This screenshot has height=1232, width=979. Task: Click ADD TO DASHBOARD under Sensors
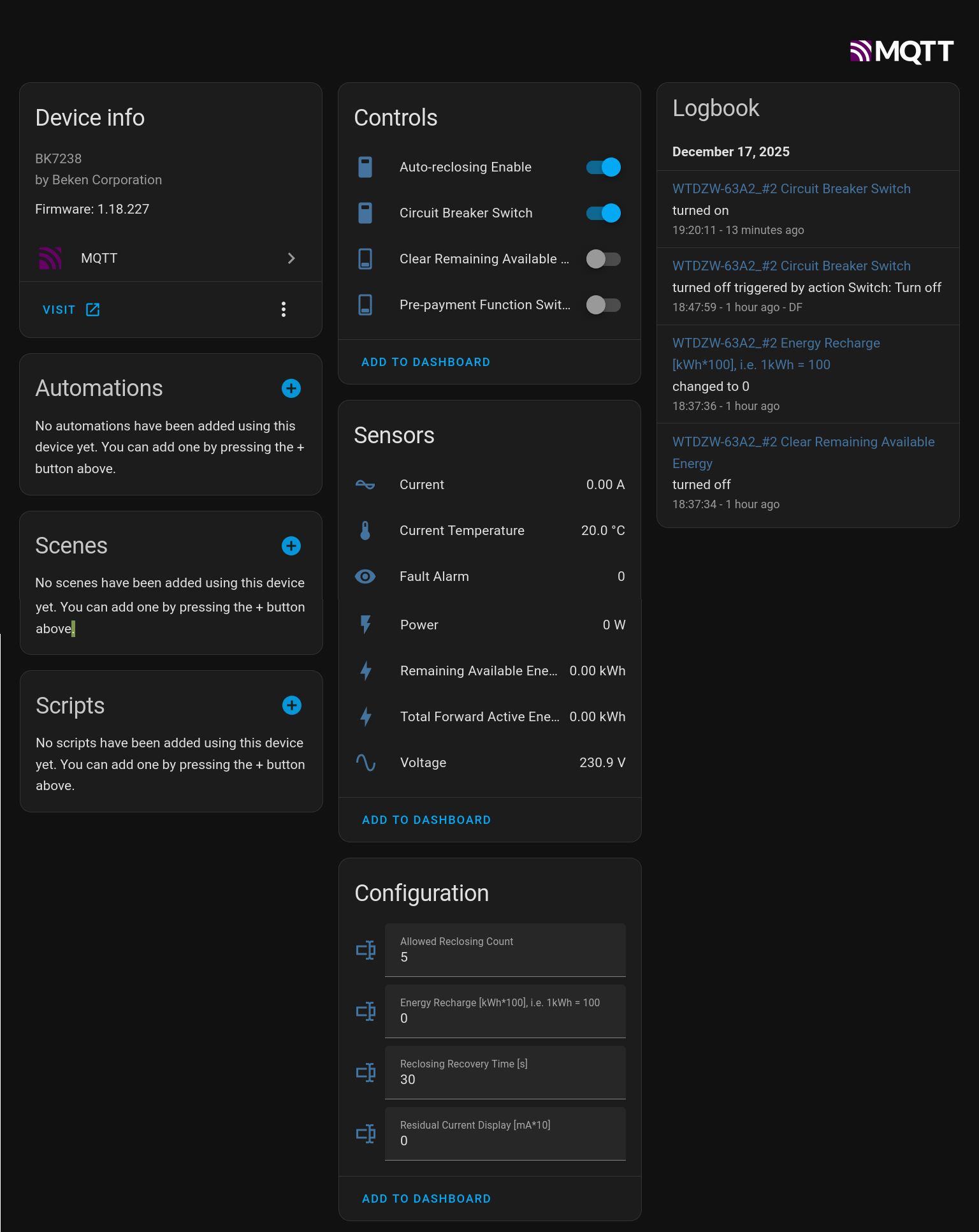tap(426, 820)
